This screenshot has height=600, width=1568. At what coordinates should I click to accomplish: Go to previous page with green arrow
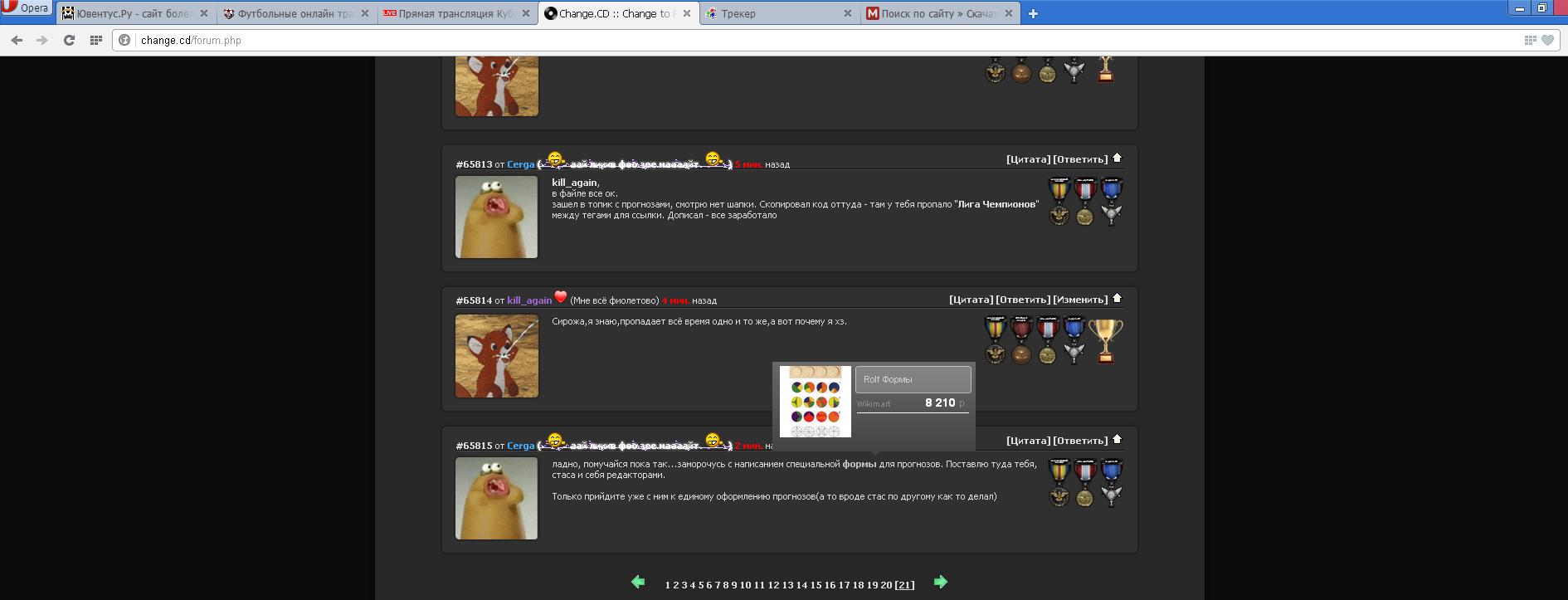coord(638,583)
